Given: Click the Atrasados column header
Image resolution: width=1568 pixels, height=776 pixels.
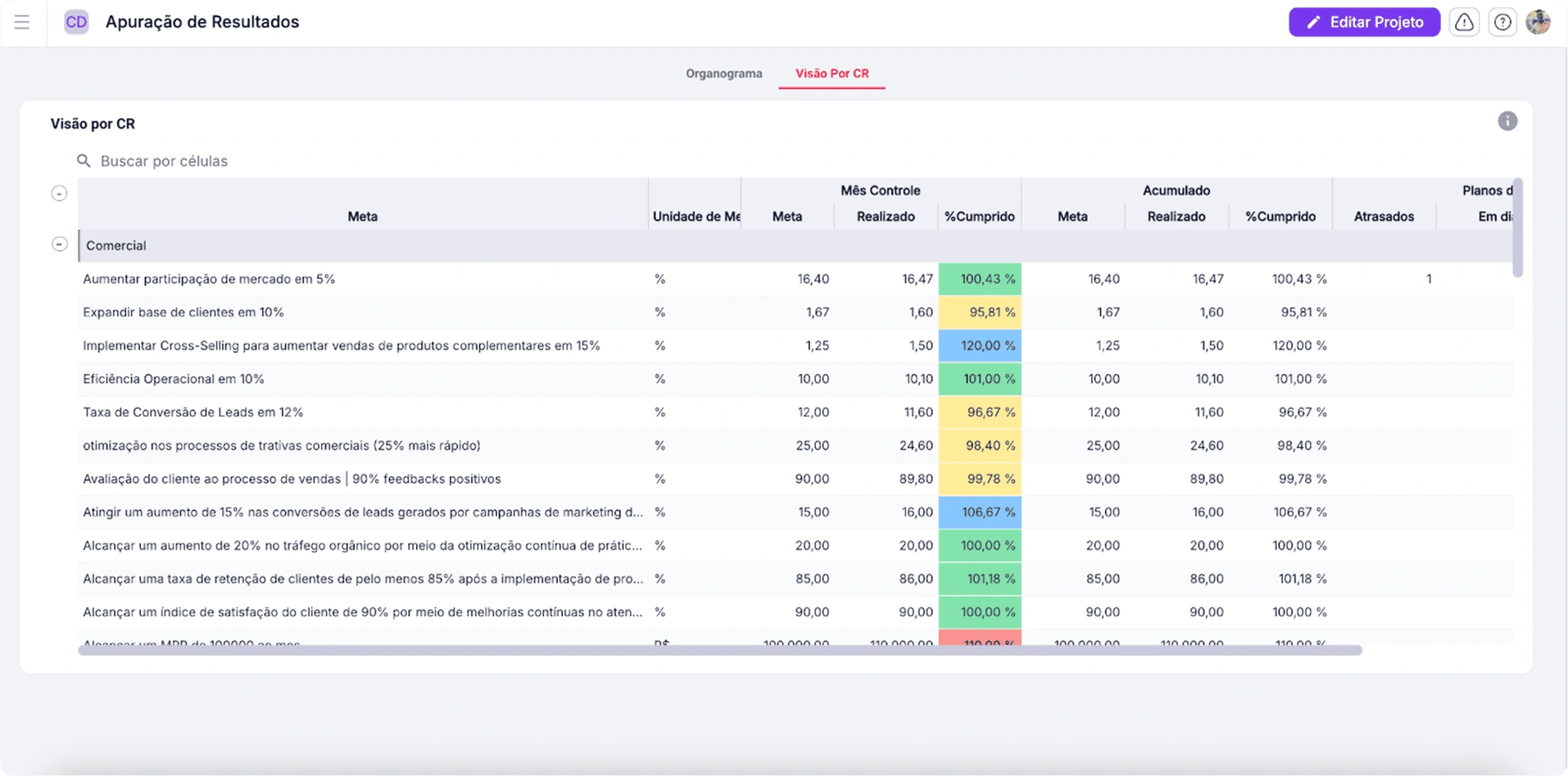Looking at the screenshot, I should click(1383, 216).
